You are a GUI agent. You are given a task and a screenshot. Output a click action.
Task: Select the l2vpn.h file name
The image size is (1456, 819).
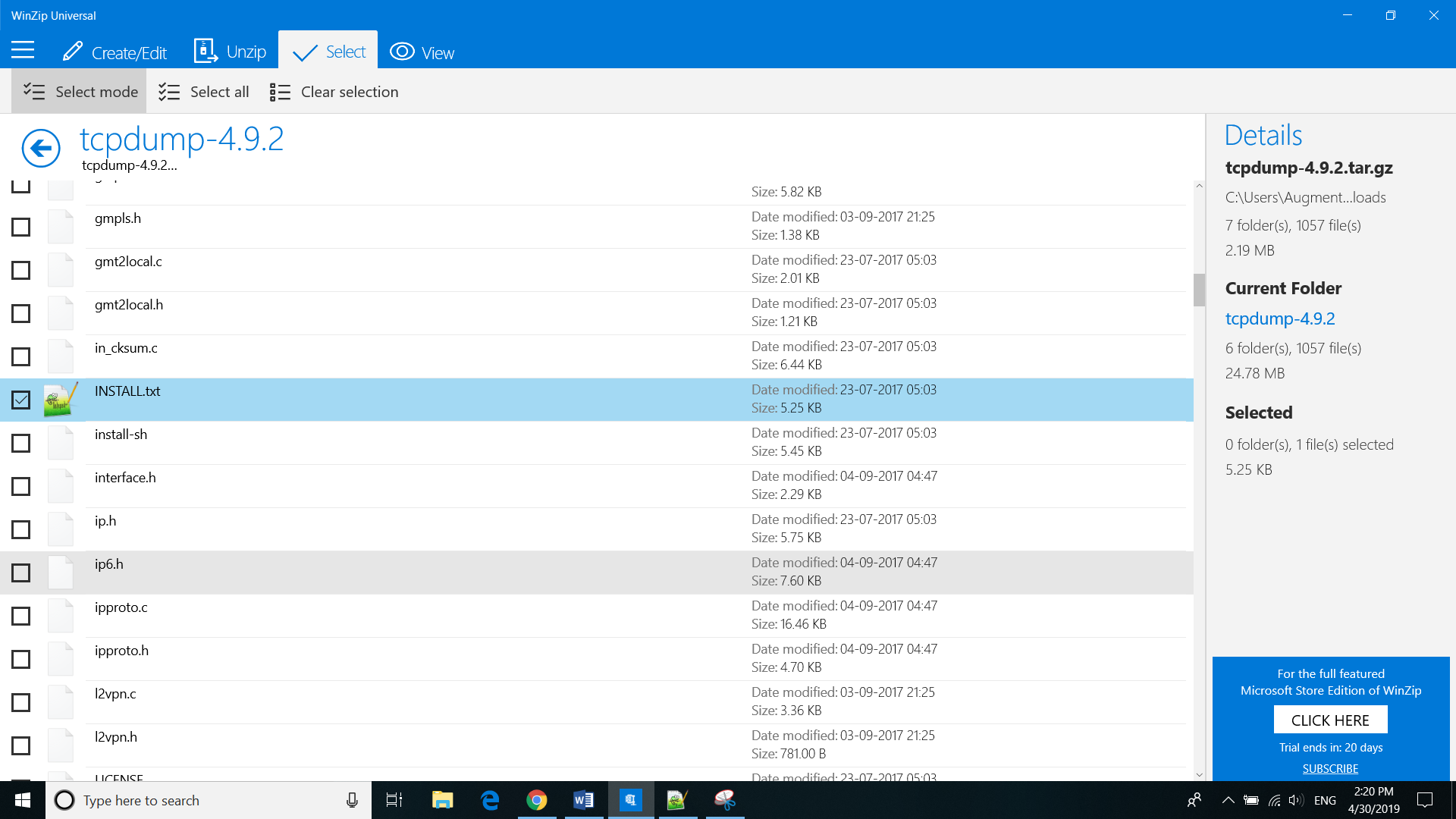(116, 737)
